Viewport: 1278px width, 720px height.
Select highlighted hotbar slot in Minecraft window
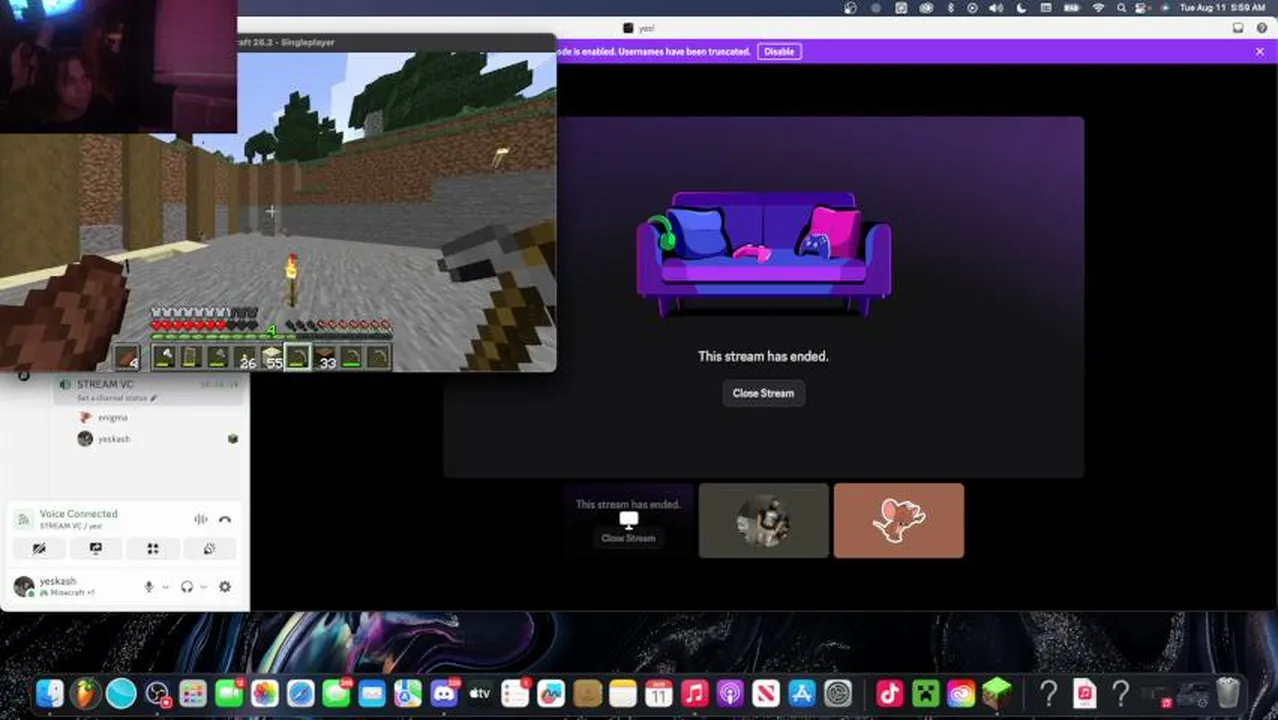click(x=298, y=357)
